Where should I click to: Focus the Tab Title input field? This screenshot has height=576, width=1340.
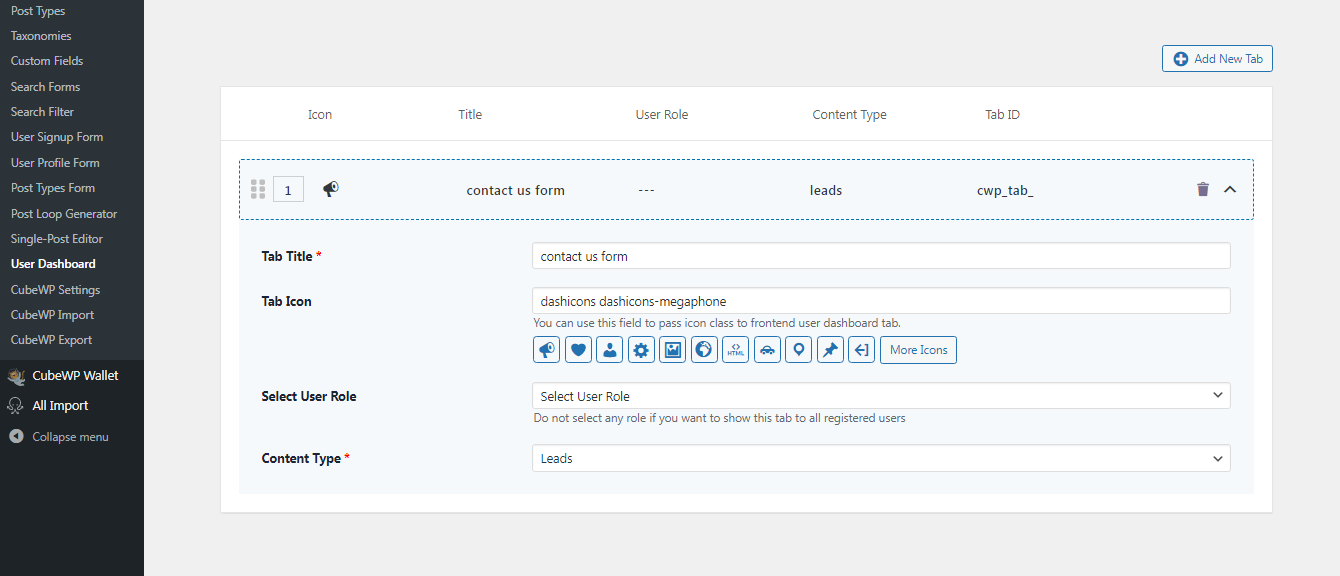(881, 256)
